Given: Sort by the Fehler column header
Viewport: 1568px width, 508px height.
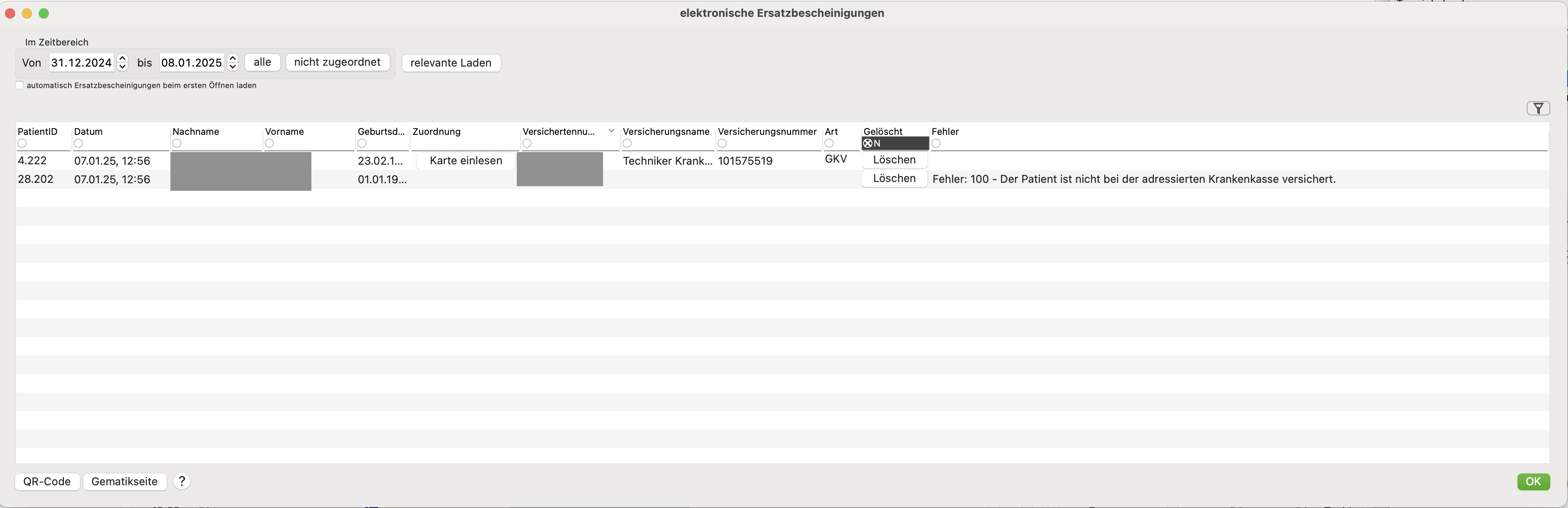Looking at the screenshot, I should click(945, 131).
